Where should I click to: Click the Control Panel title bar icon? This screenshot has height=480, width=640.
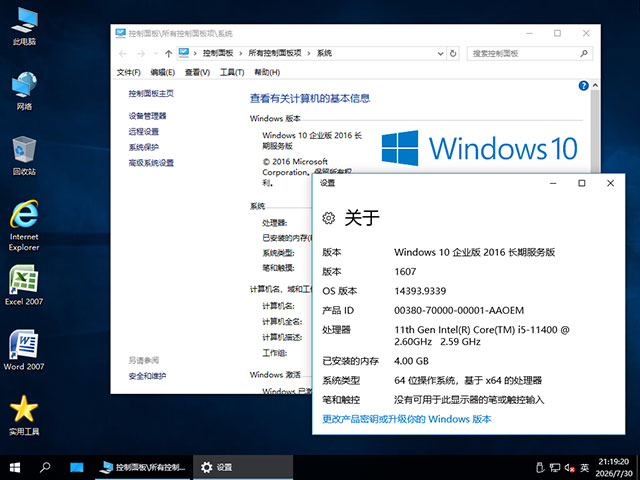pyautogui.click(x=120, y=33)
